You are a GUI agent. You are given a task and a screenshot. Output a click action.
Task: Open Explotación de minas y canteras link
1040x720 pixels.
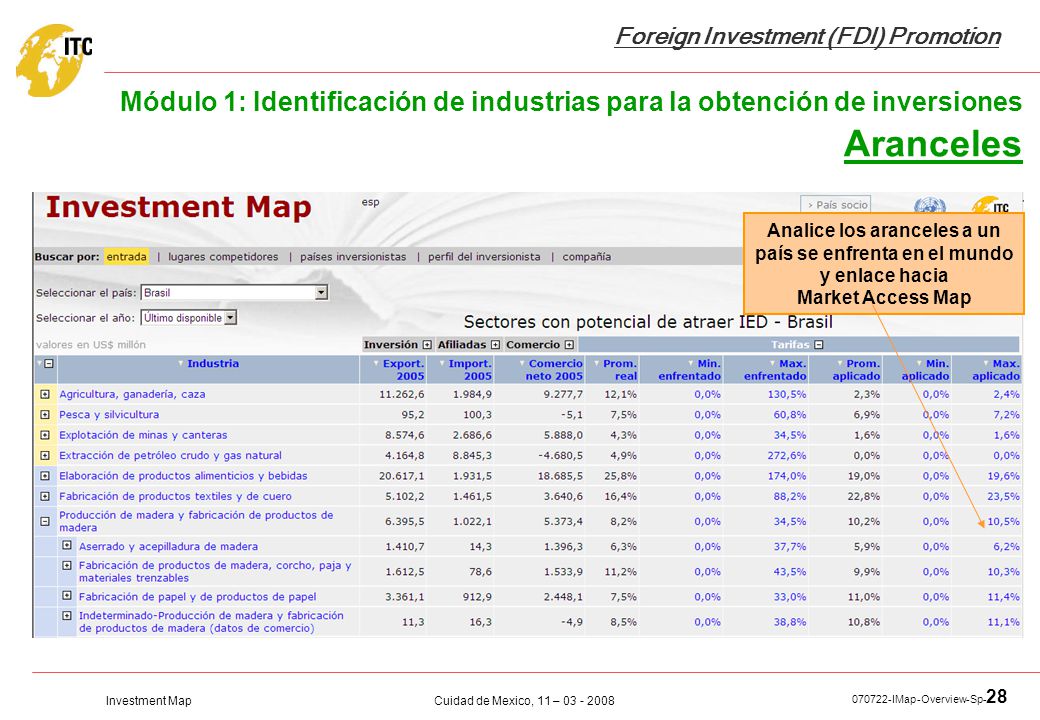[x=143, y=436]
